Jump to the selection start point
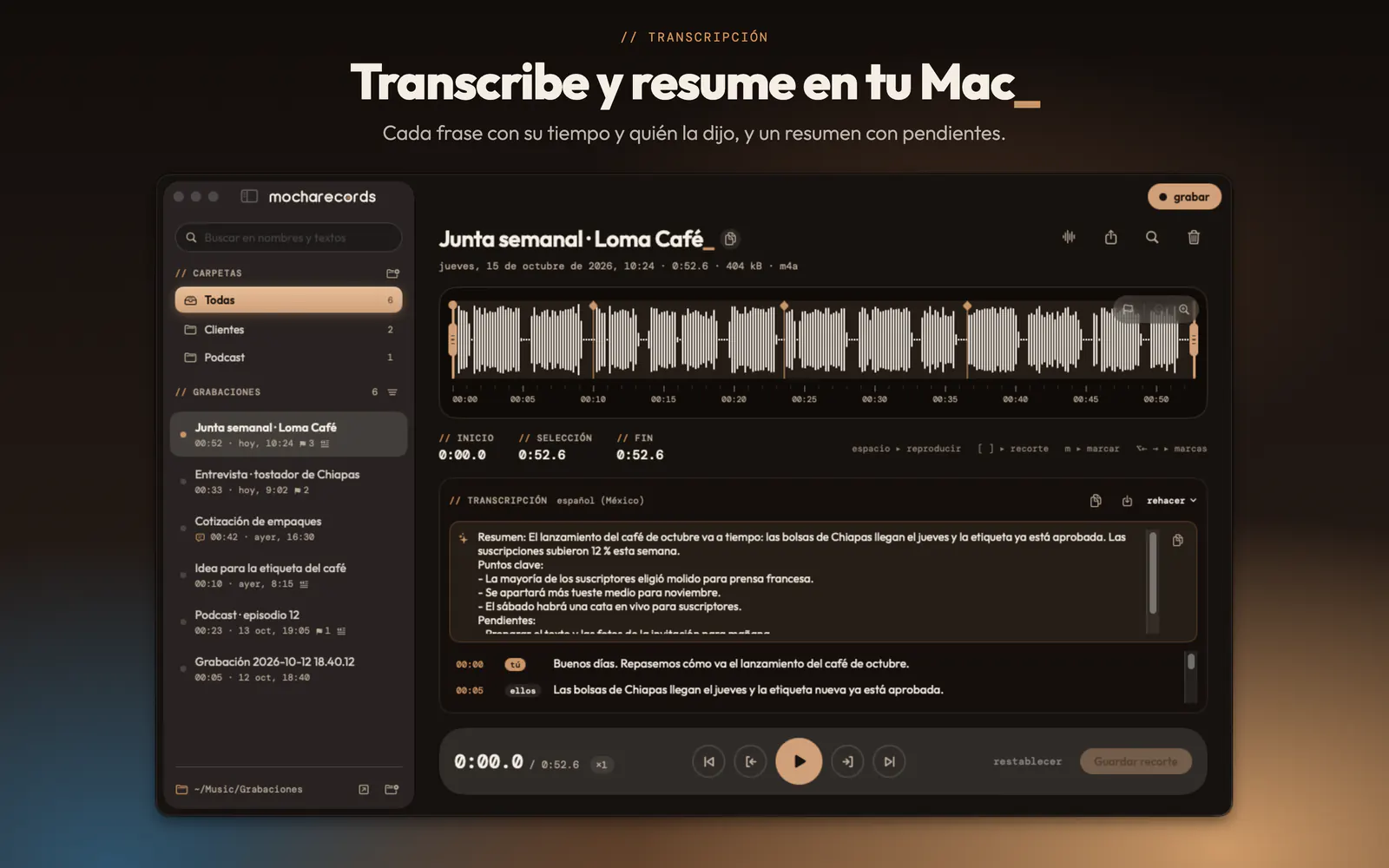 click(750, 761)
